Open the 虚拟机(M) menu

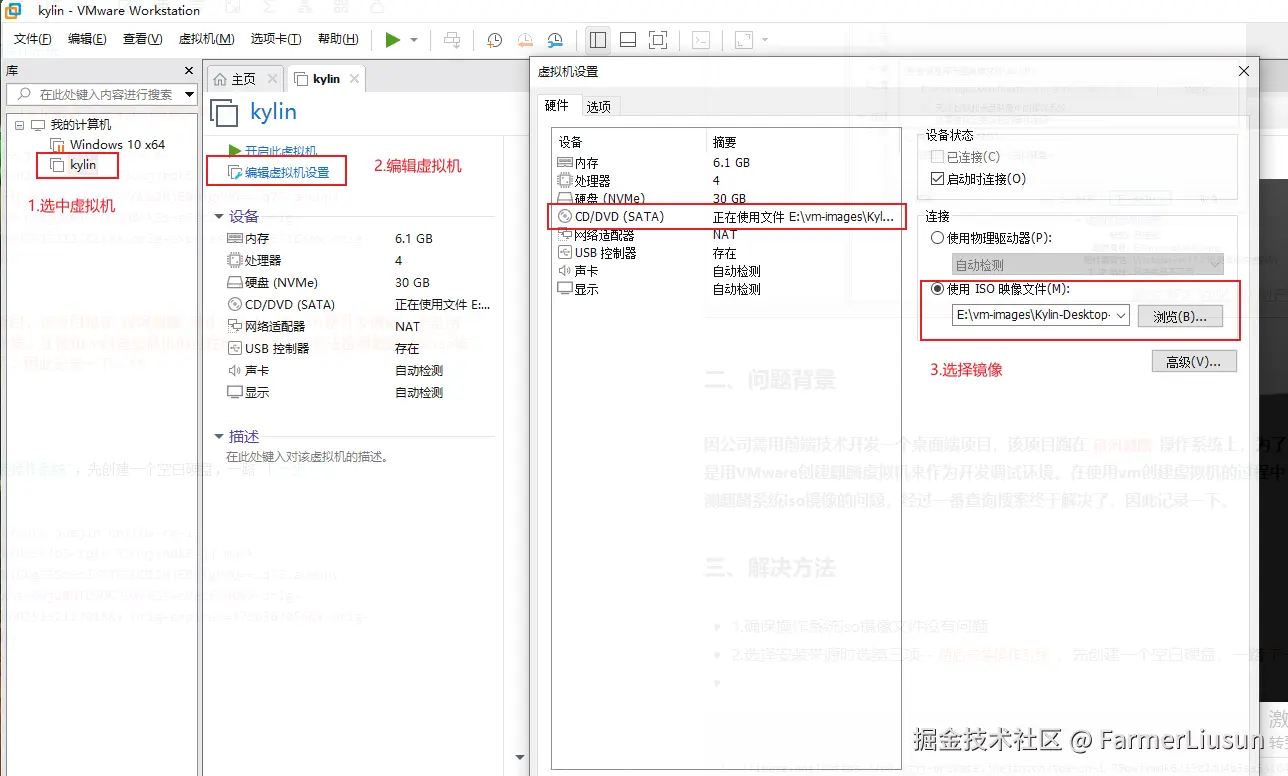point(206,40)
